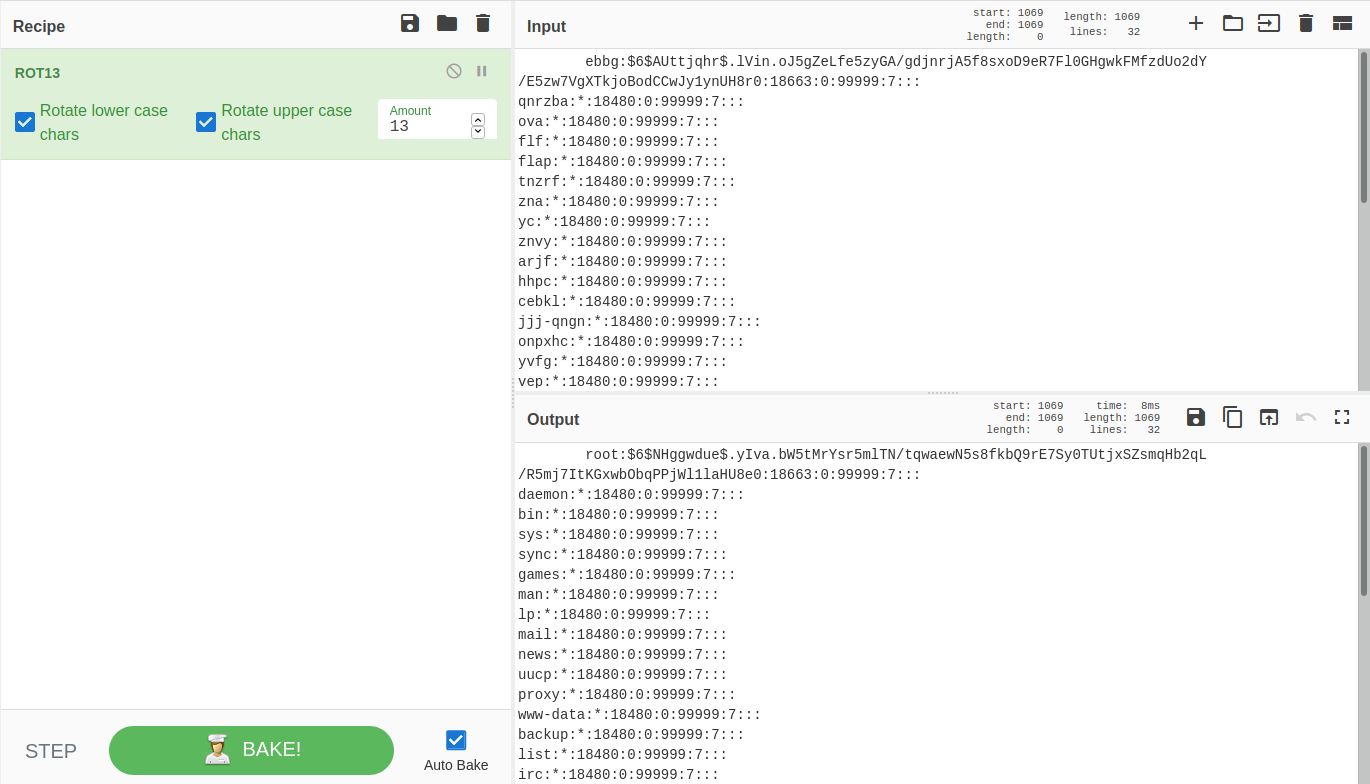
Task: Toggle Rotate upper case chars checkbox
Action: click(x=206, y=122)
